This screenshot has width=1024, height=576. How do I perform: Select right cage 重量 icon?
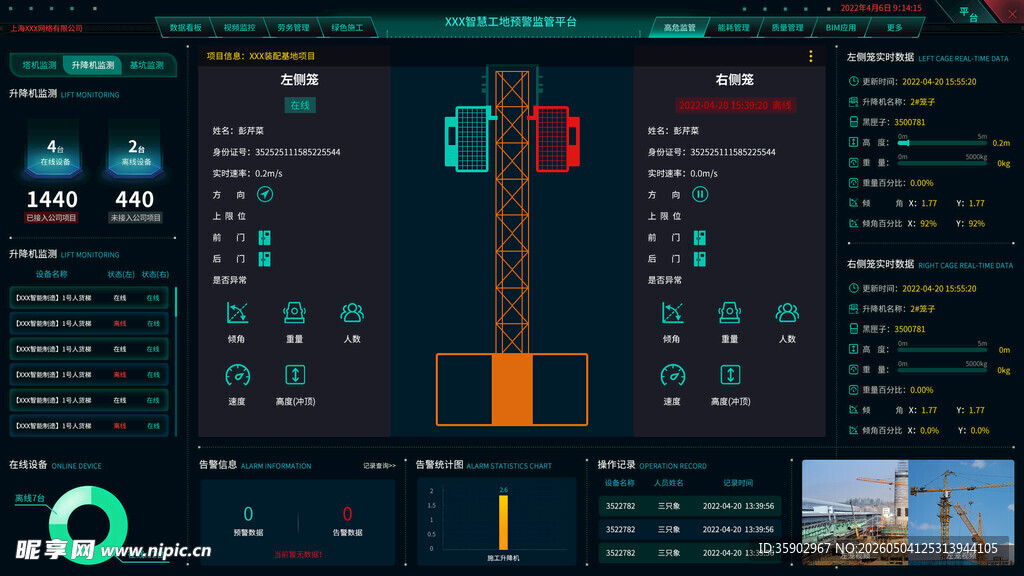(x=729, y=313)
